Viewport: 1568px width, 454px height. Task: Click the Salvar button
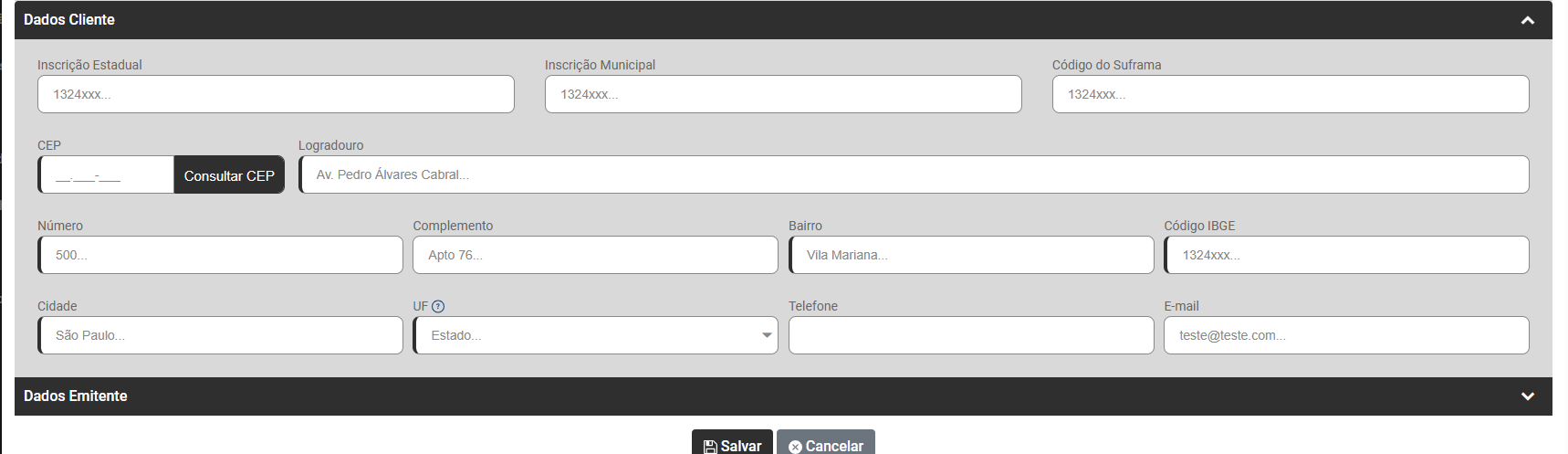(732, 445)
